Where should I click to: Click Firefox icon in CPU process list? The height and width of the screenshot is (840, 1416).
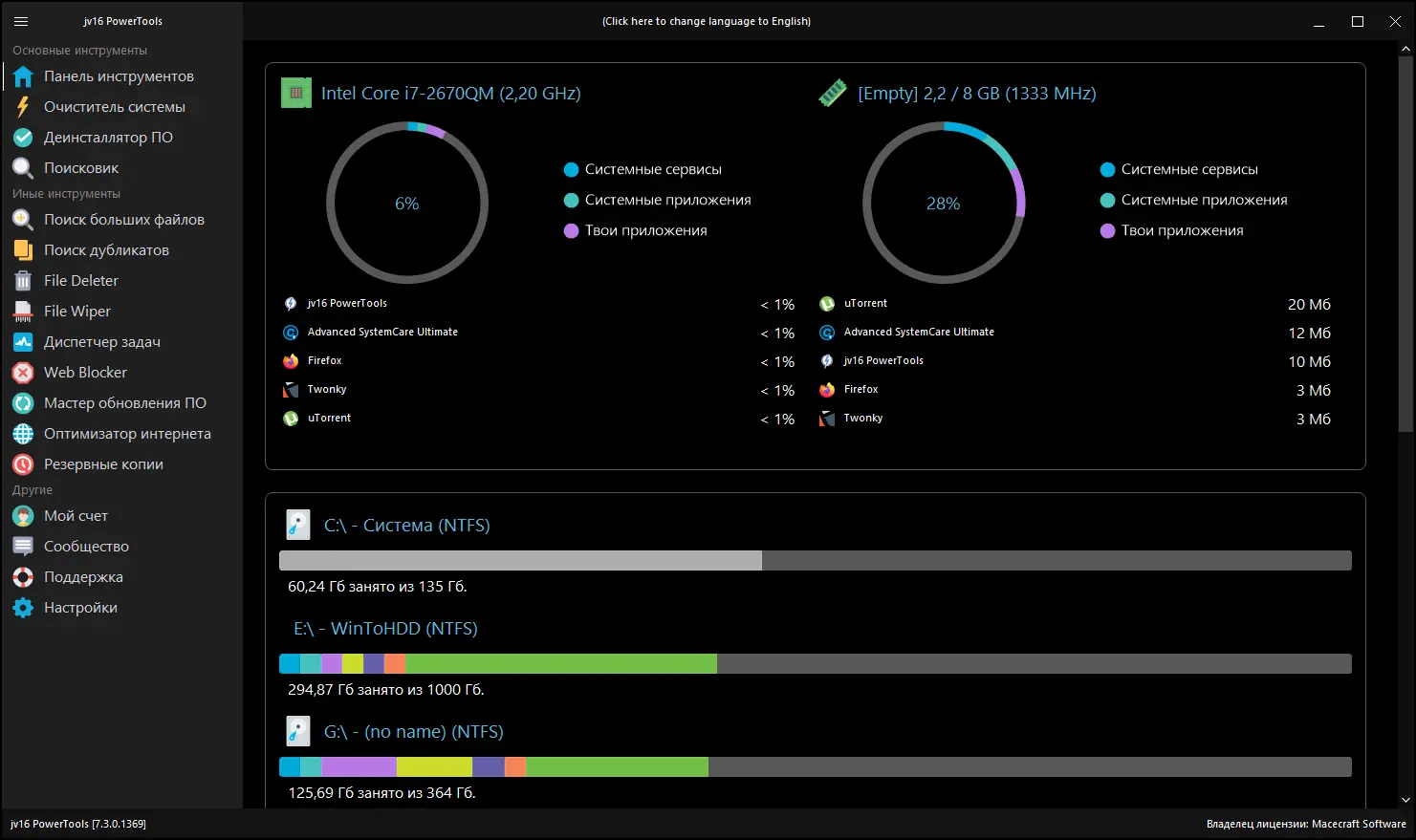point(291,361)
